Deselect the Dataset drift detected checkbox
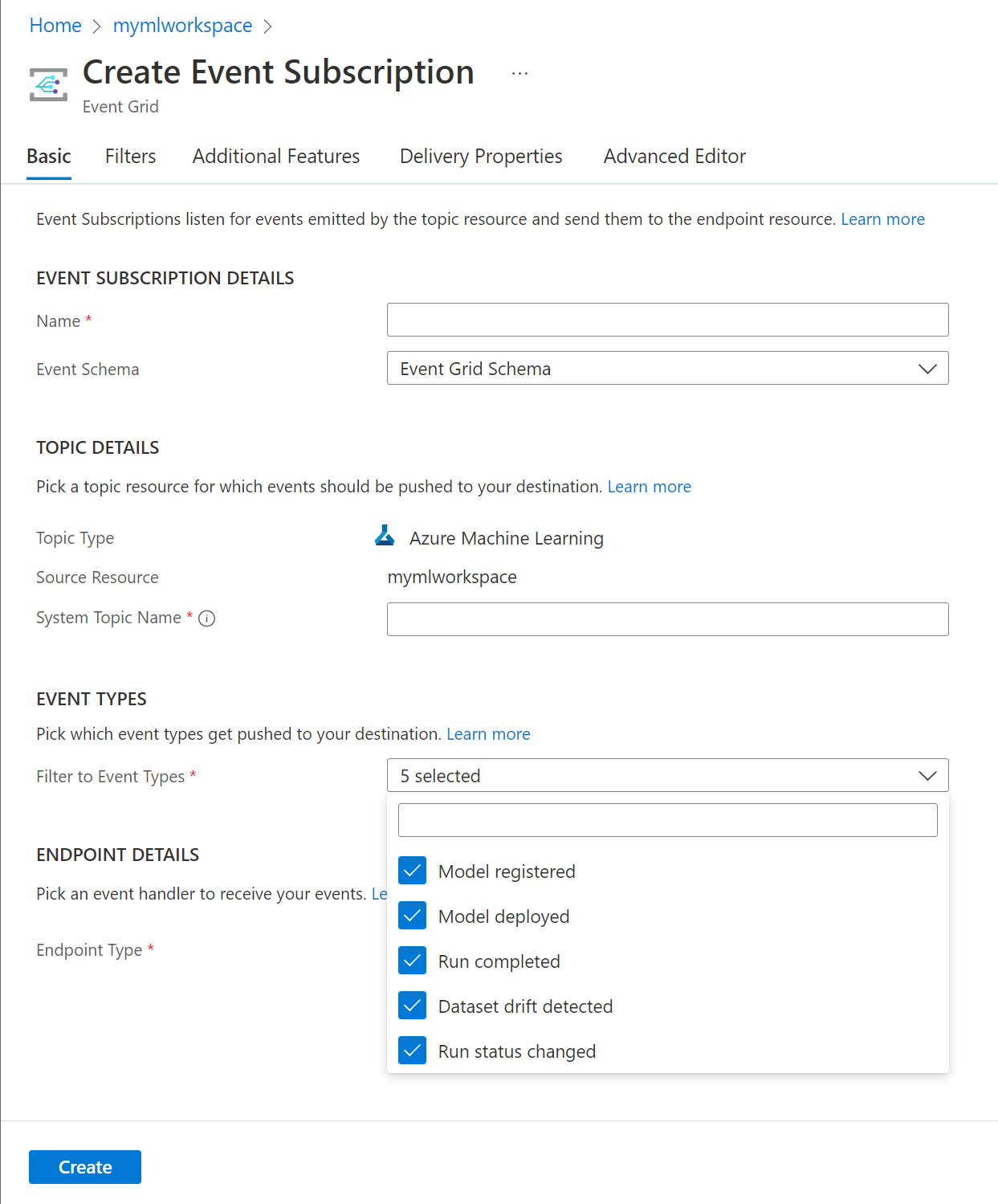This screenshot has height=1204, width=998. click(x=413, y=1006)
